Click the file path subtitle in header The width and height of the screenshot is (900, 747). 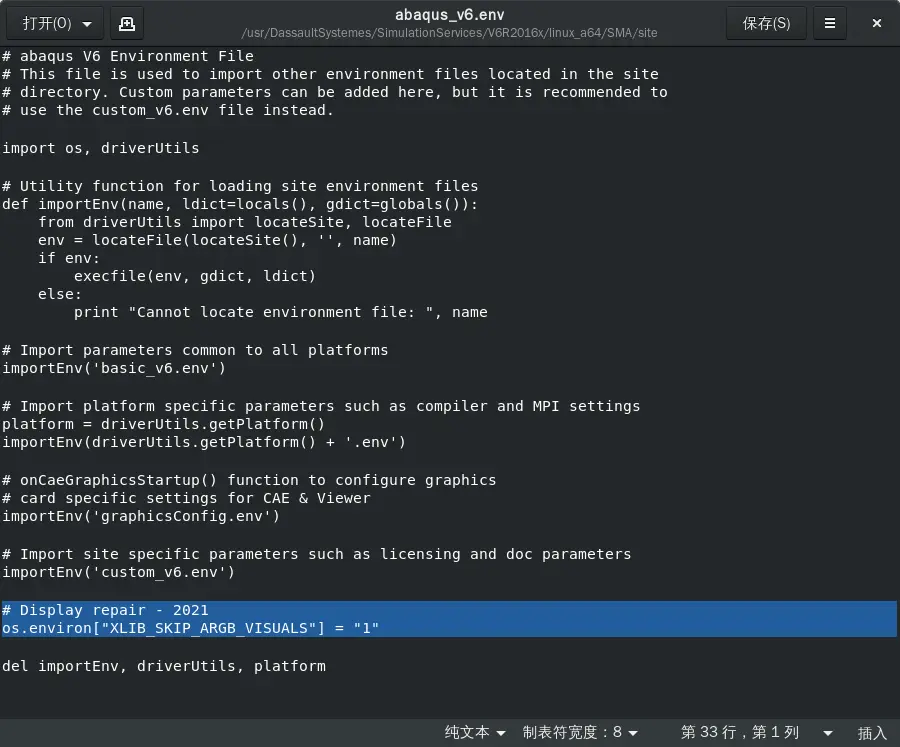[449, 33]
